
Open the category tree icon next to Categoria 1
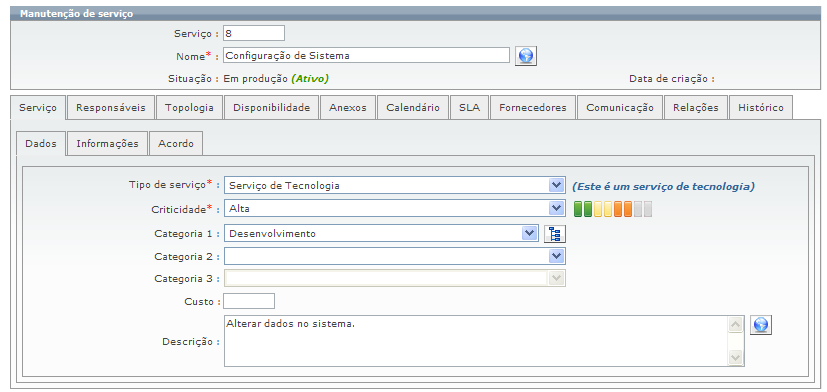554,234
